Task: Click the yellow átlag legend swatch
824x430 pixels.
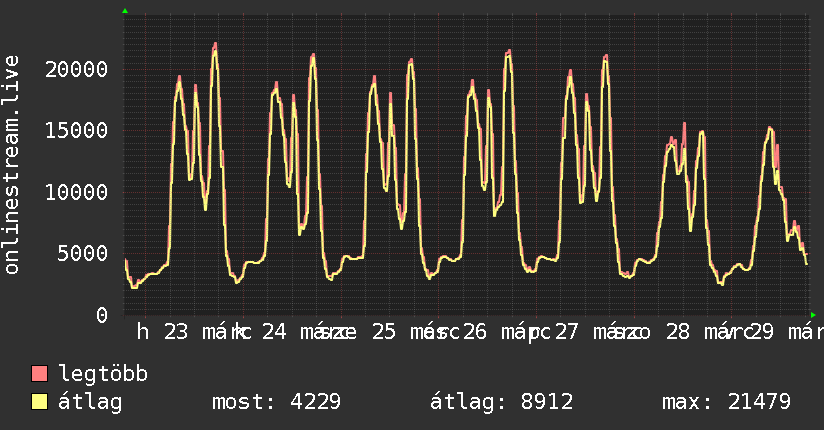Action: pos(39,402)
